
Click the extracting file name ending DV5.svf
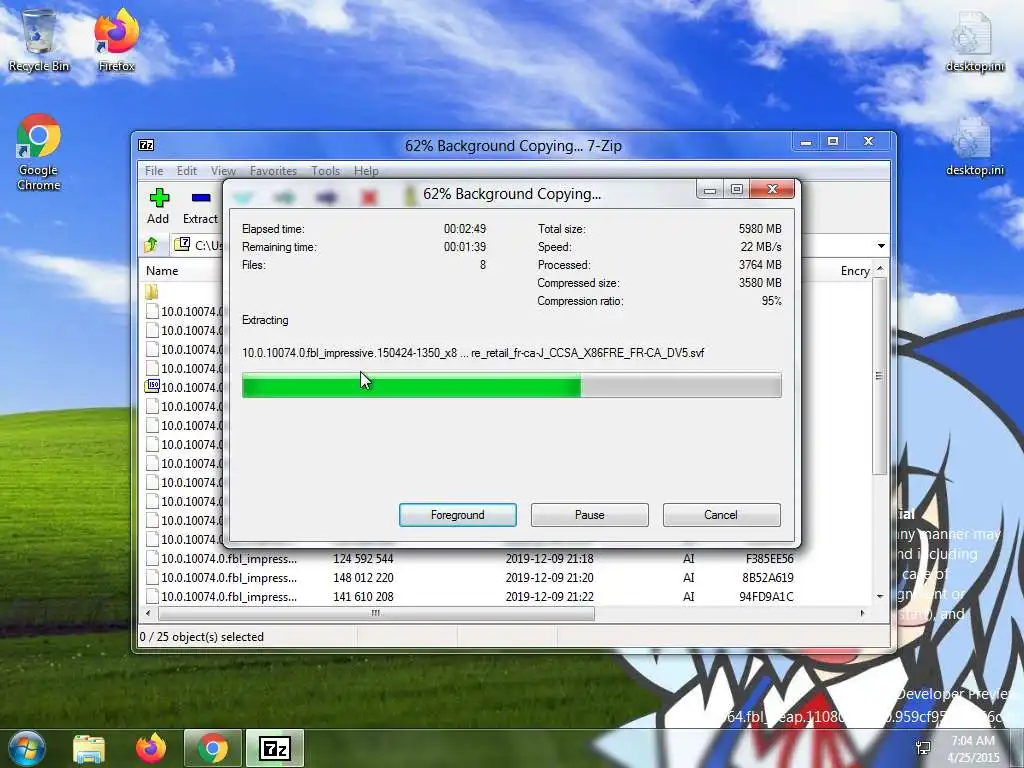(x=473, y=353)
